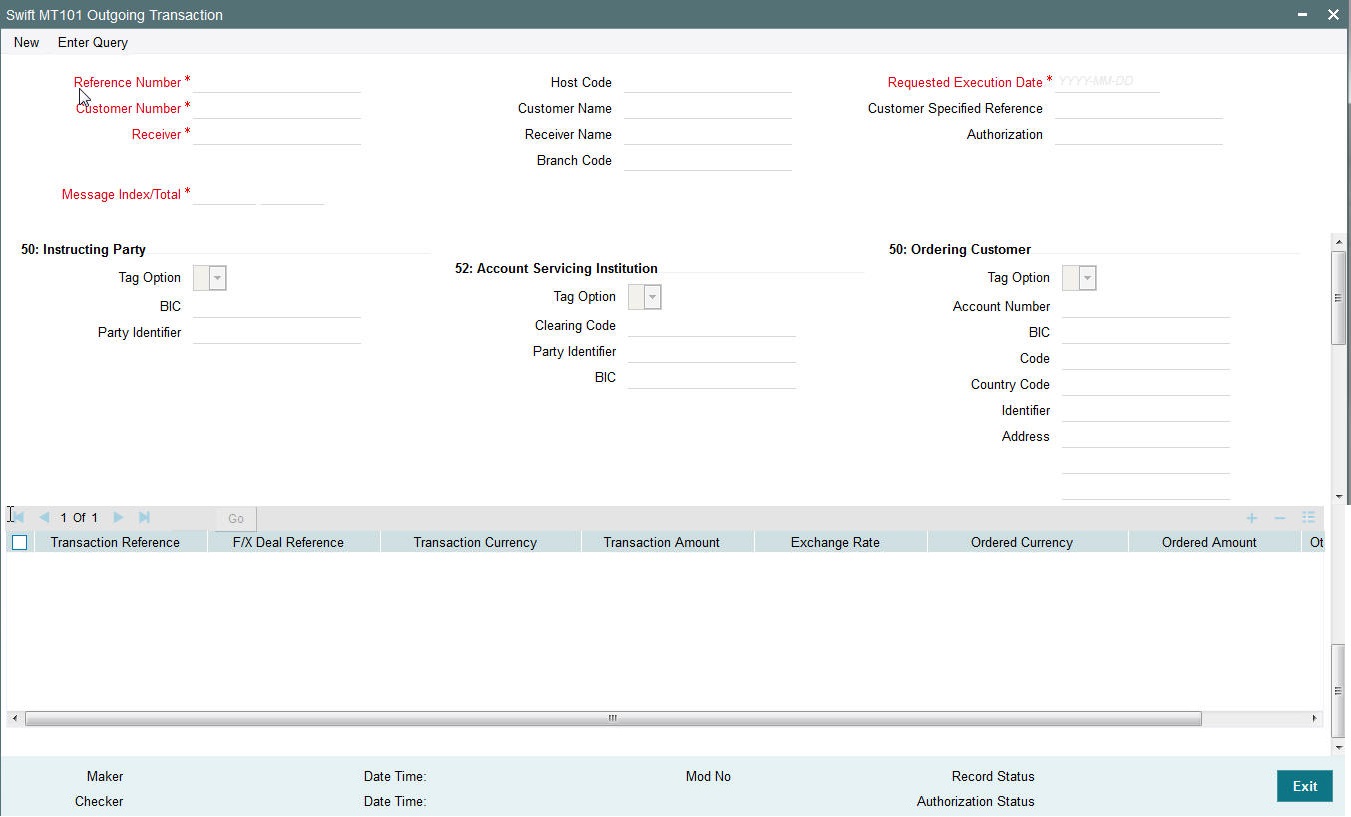Click down arrow of form section scrollbar
Screen dimensions: 1351x817
(1339, 496)
